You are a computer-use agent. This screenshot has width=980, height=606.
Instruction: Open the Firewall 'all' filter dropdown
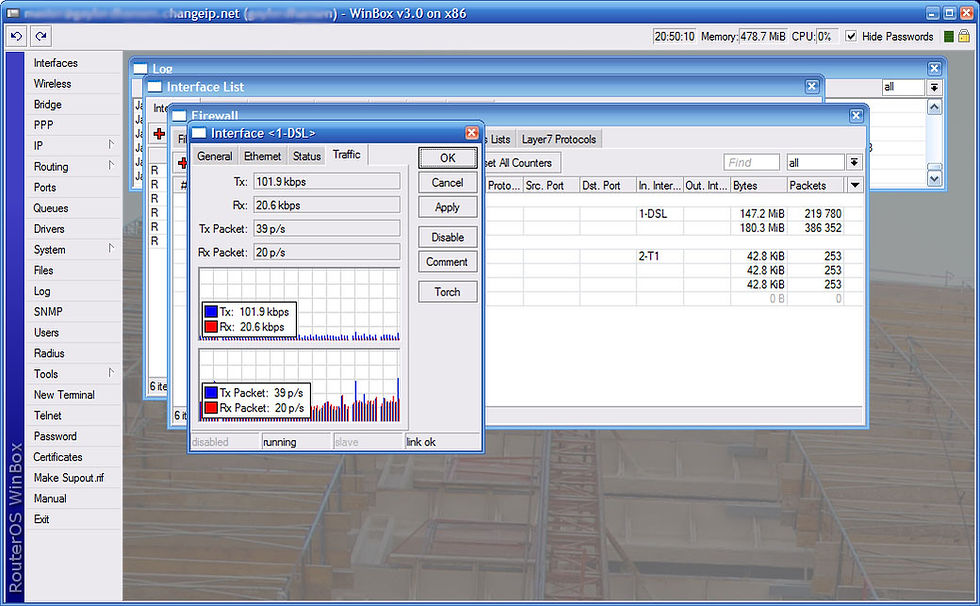tap(854, 162)
